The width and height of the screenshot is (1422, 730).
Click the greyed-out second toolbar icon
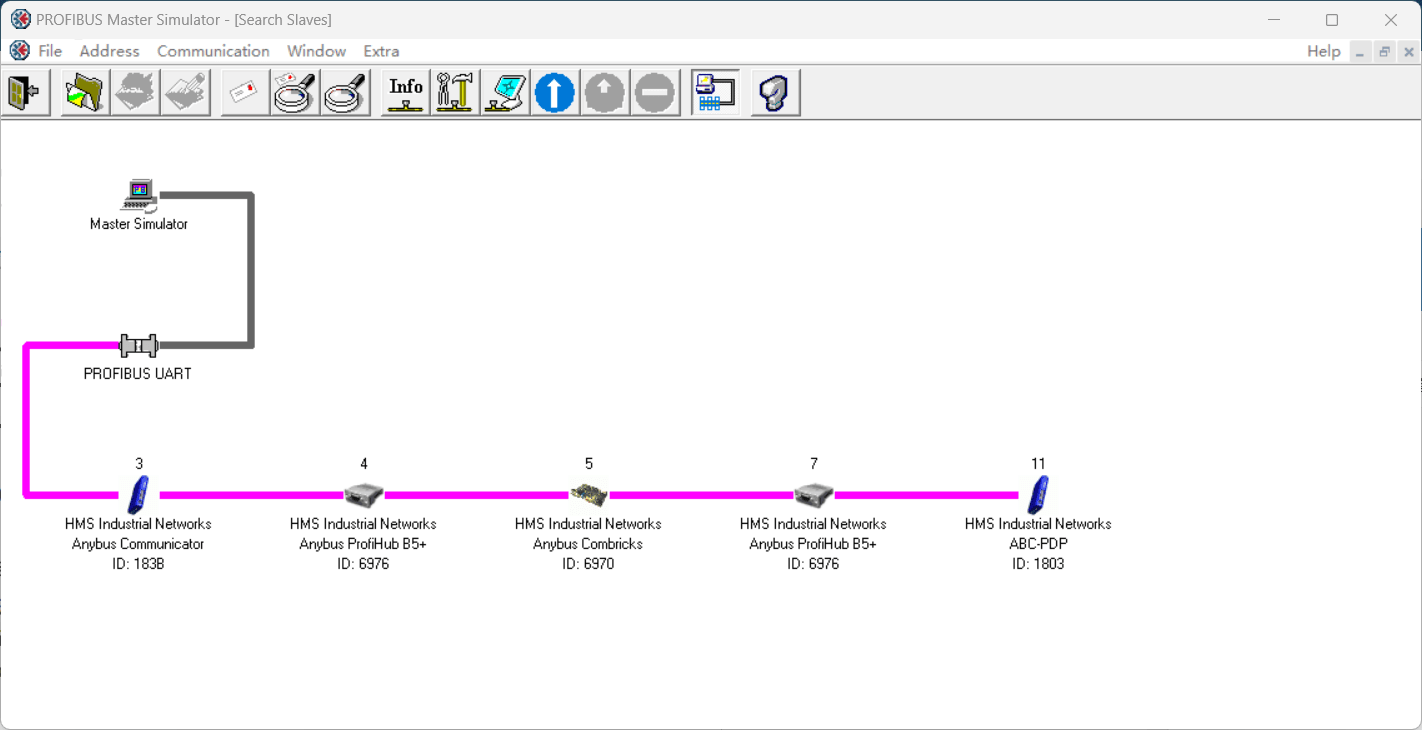pyautogui.click(x=135, y=93)
